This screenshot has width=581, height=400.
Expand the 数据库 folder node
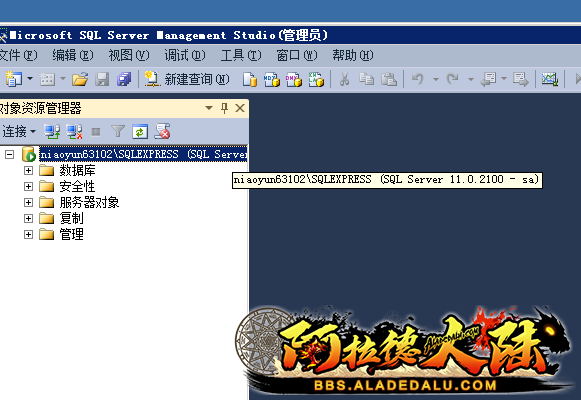(x=28, y=170)
